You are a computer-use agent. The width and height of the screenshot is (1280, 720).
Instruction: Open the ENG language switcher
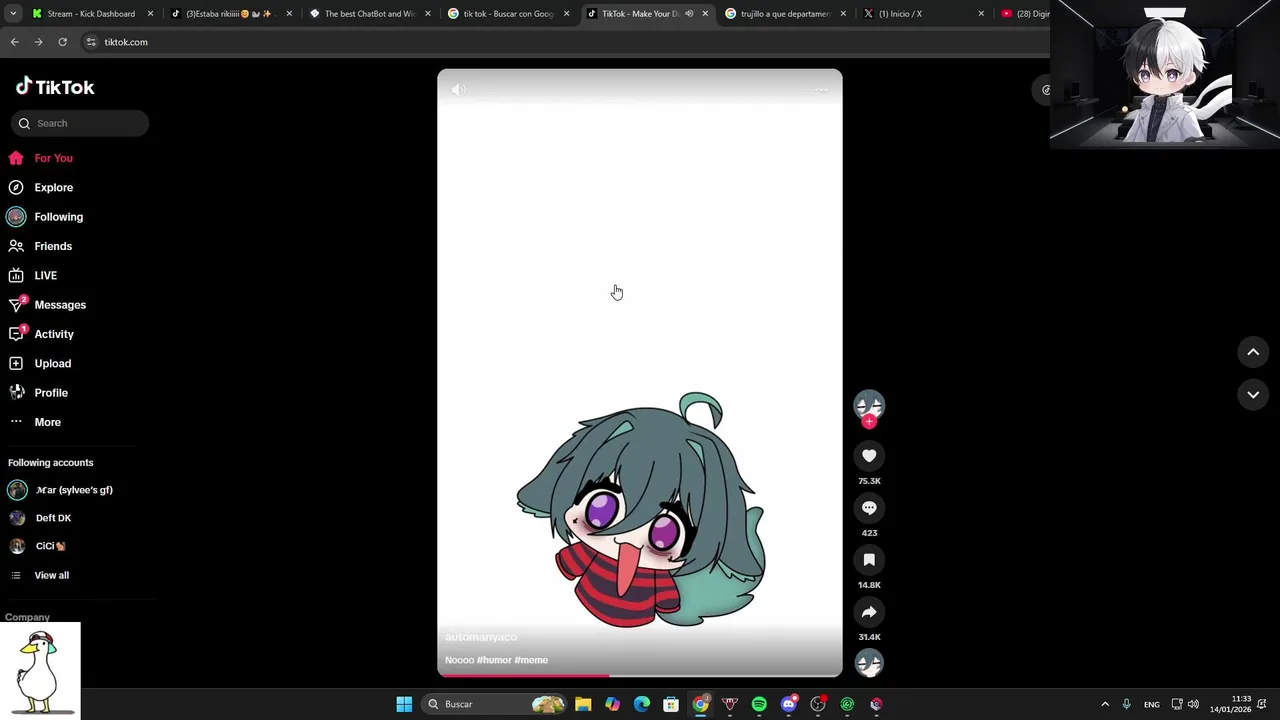click(x=1152, y=704)
